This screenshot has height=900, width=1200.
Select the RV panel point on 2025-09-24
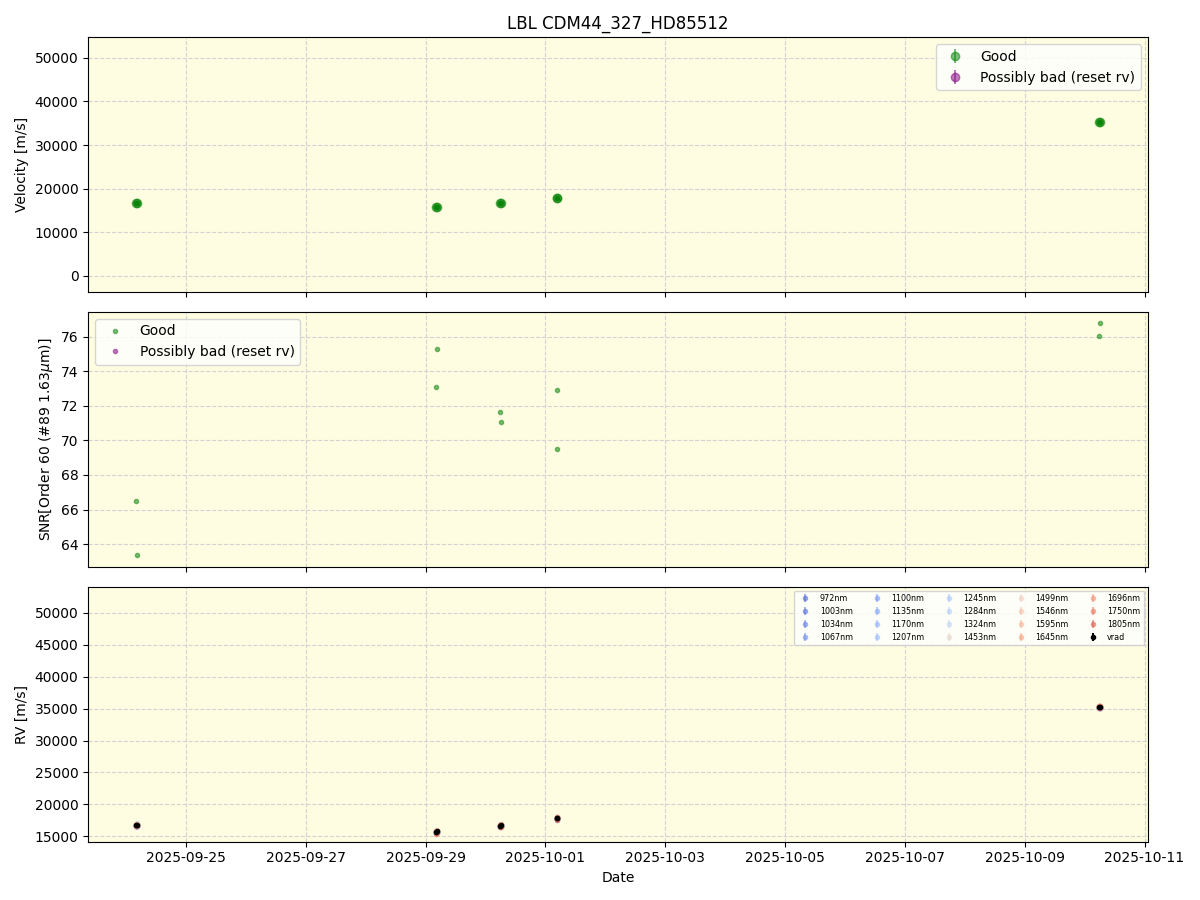click(x=137, y=825)
